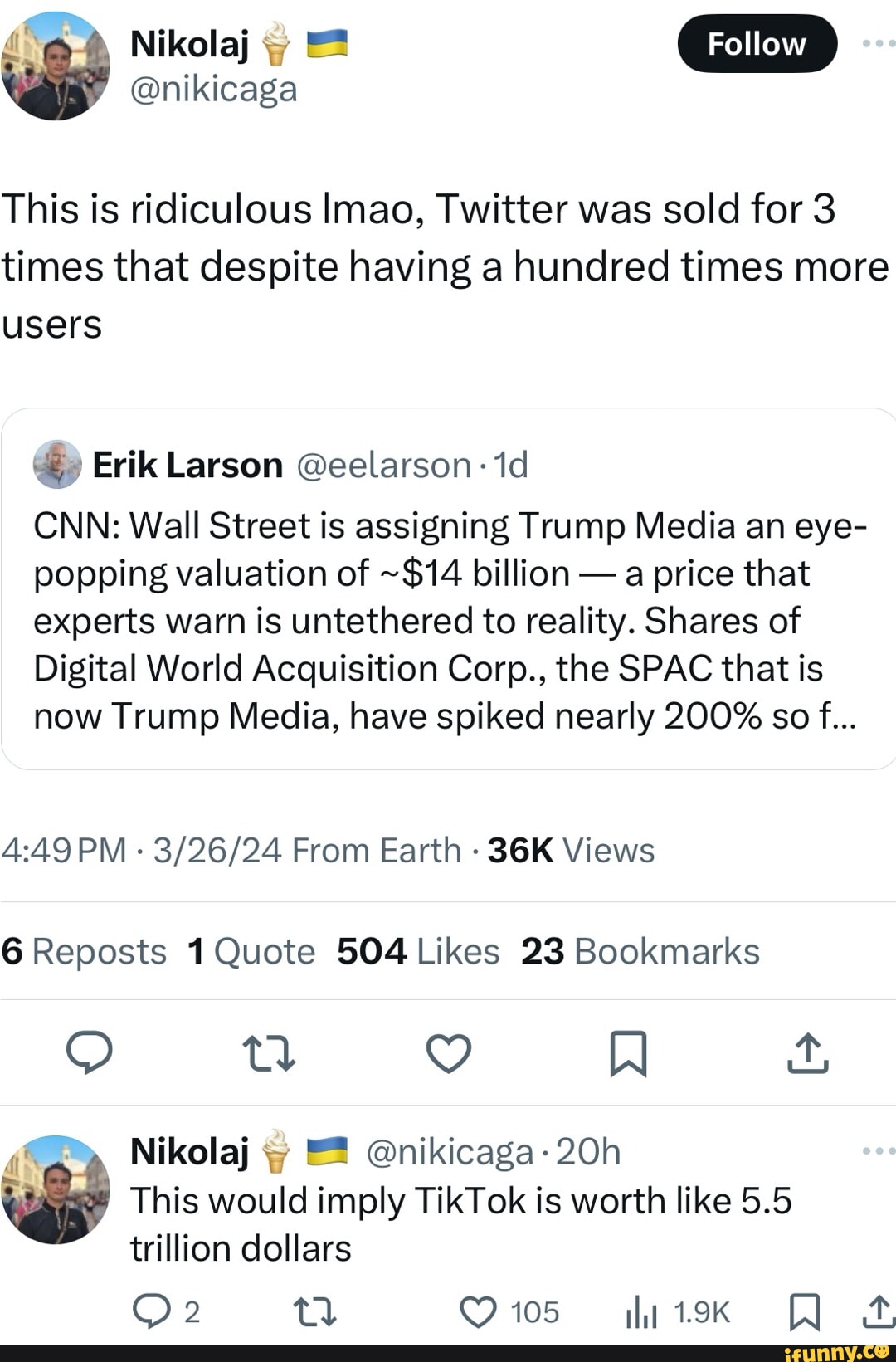The height and width of the screenshot is (1362, 896).
Task: Open the @nikicaga handle link
Action: coord(214,90)
